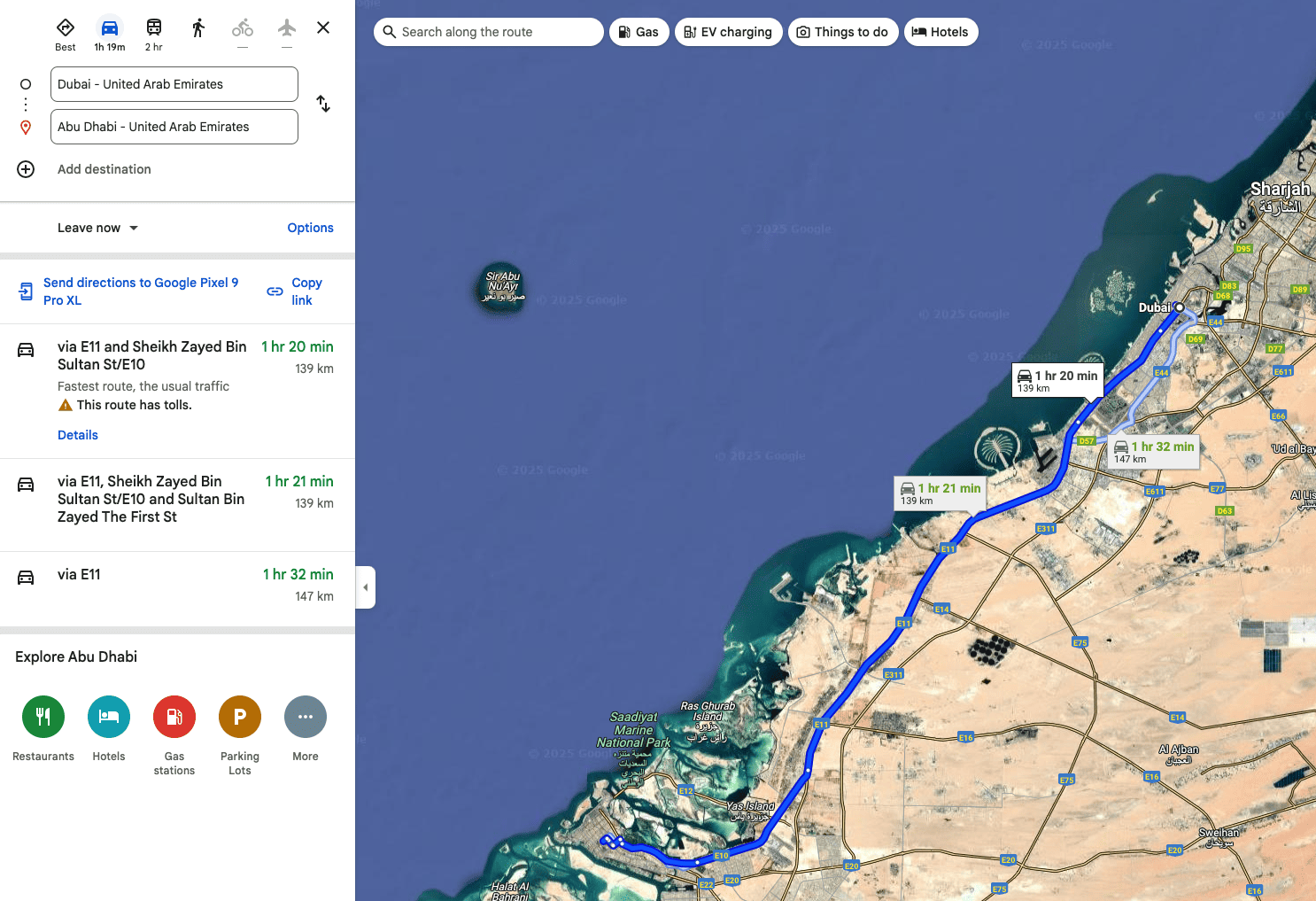The width and height of the screenshot is (1316, 901).
Task: Click Explore Abu Dhabi heading
Action: click(x=76, y=656)
